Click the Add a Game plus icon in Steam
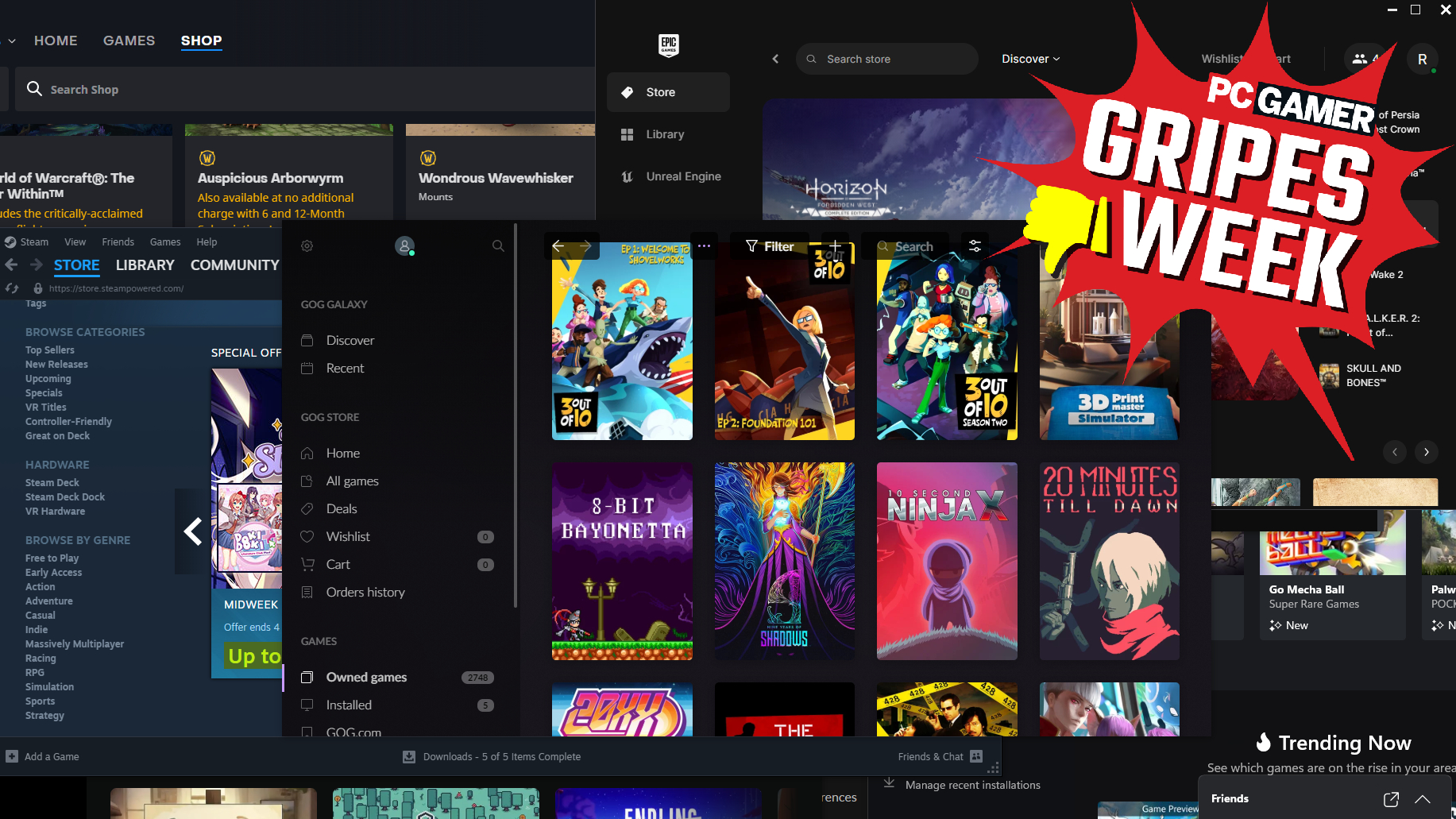1456x819 pixels. 12,756
